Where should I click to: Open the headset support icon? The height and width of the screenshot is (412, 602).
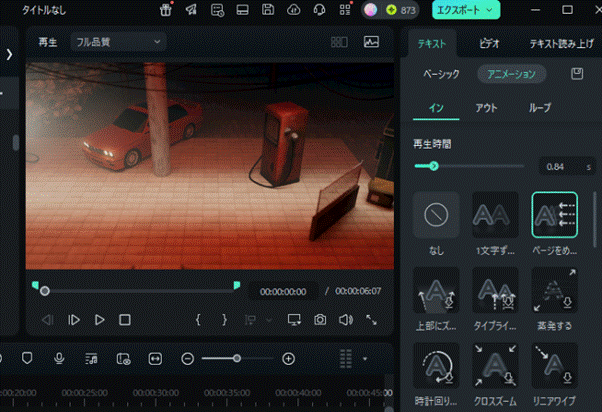[318, 10]
